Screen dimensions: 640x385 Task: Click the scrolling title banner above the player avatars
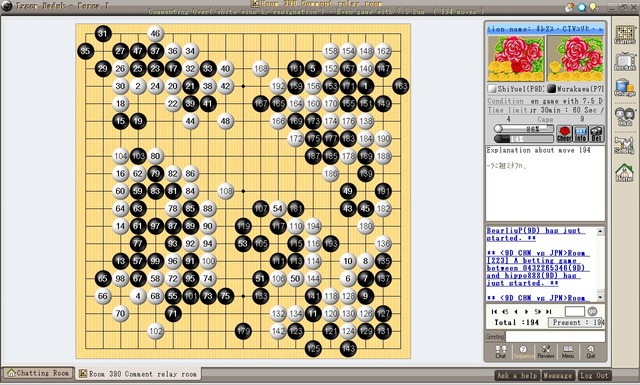coord(545,29)
